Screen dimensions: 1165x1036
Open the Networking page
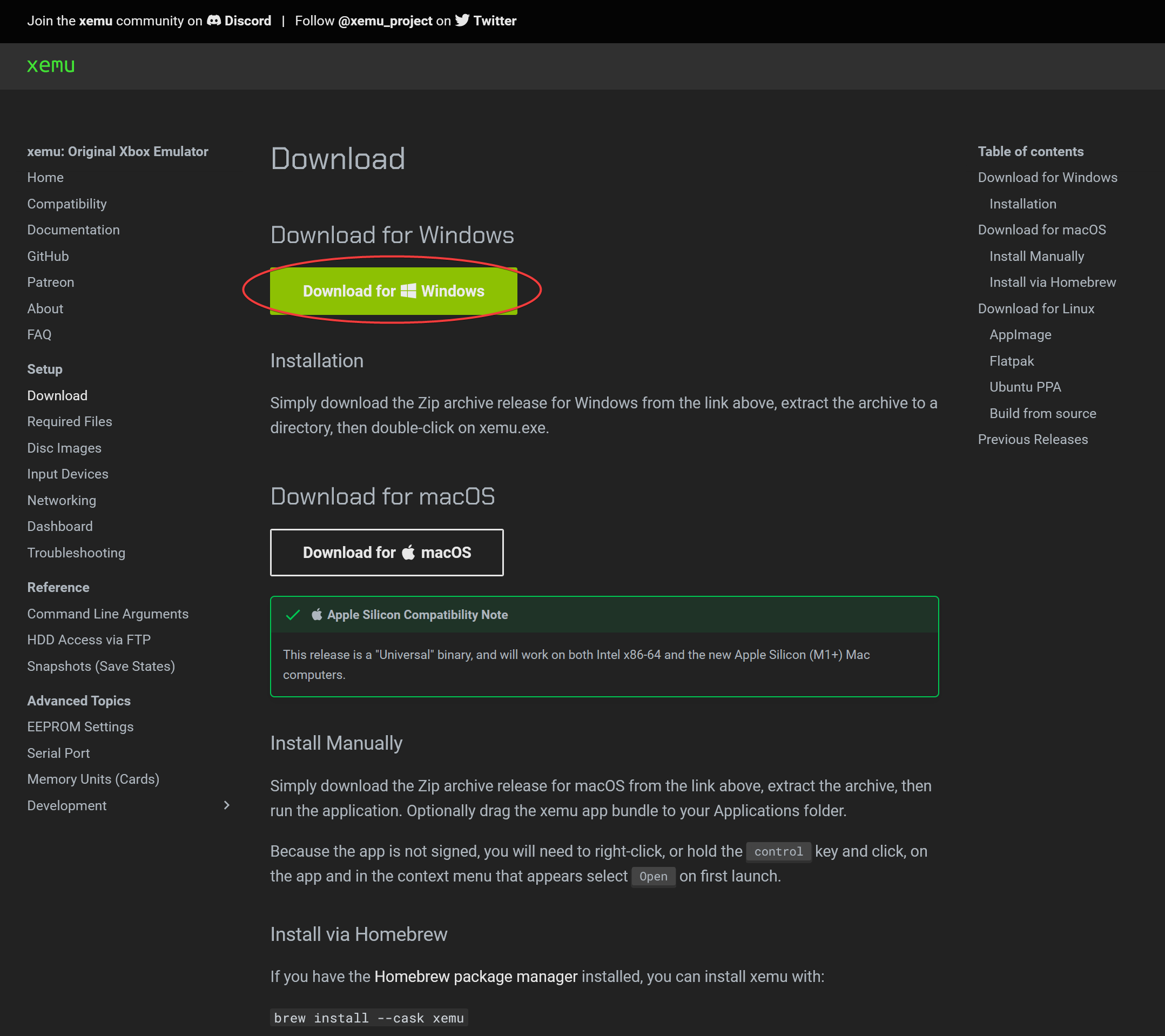point(62,501)
